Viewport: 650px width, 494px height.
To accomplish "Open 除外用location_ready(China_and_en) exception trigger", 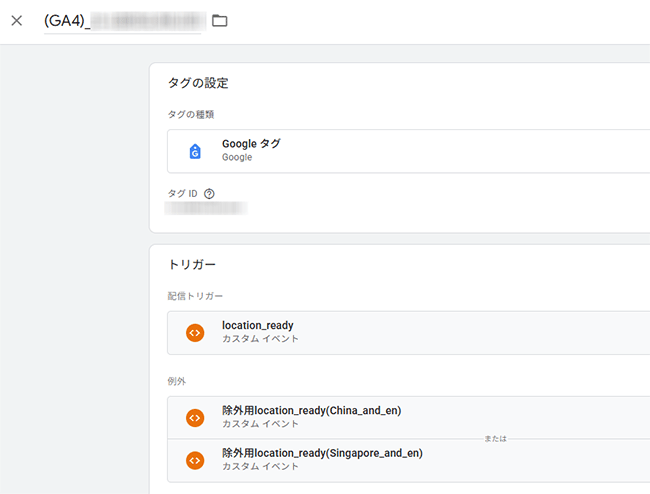I will pyautogui.click(x=408, y=418).
